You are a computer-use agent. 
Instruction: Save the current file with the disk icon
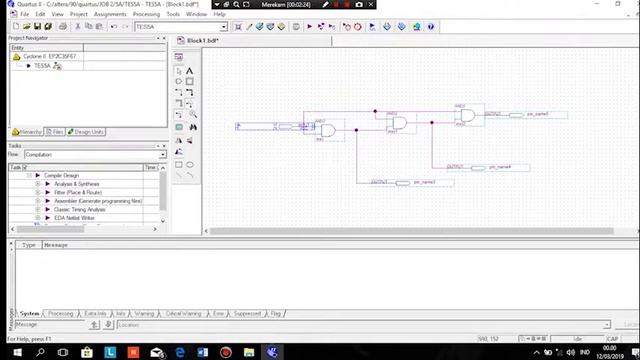37,27
